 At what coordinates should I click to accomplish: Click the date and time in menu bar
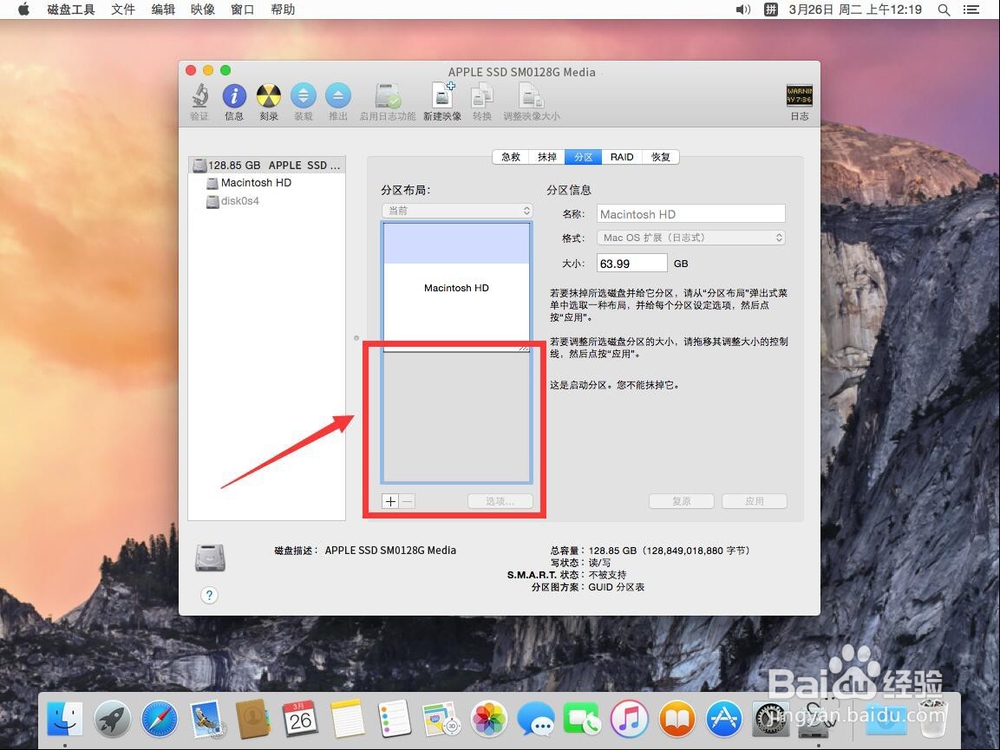tap(855, 10)
